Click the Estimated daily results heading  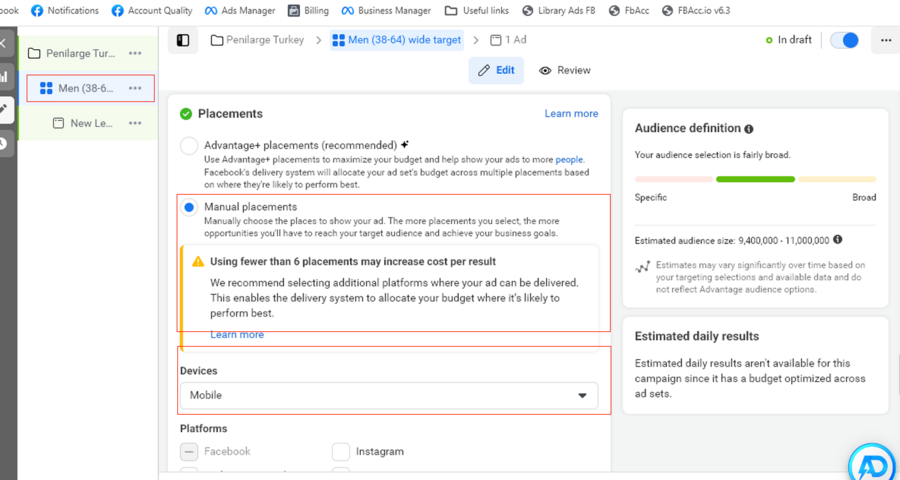[x=697, y=336]
